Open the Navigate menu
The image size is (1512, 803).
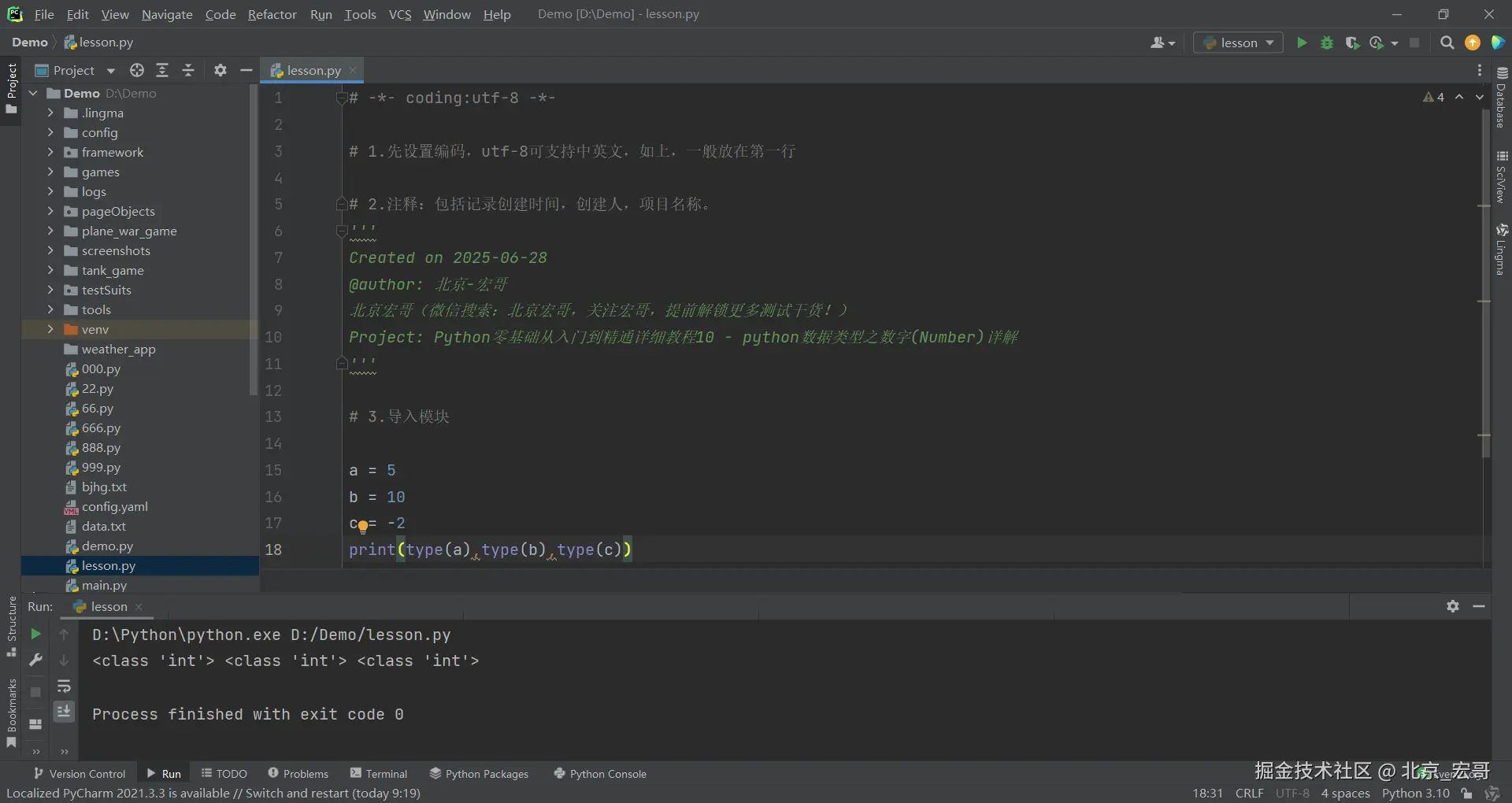(x=167, y=14)
